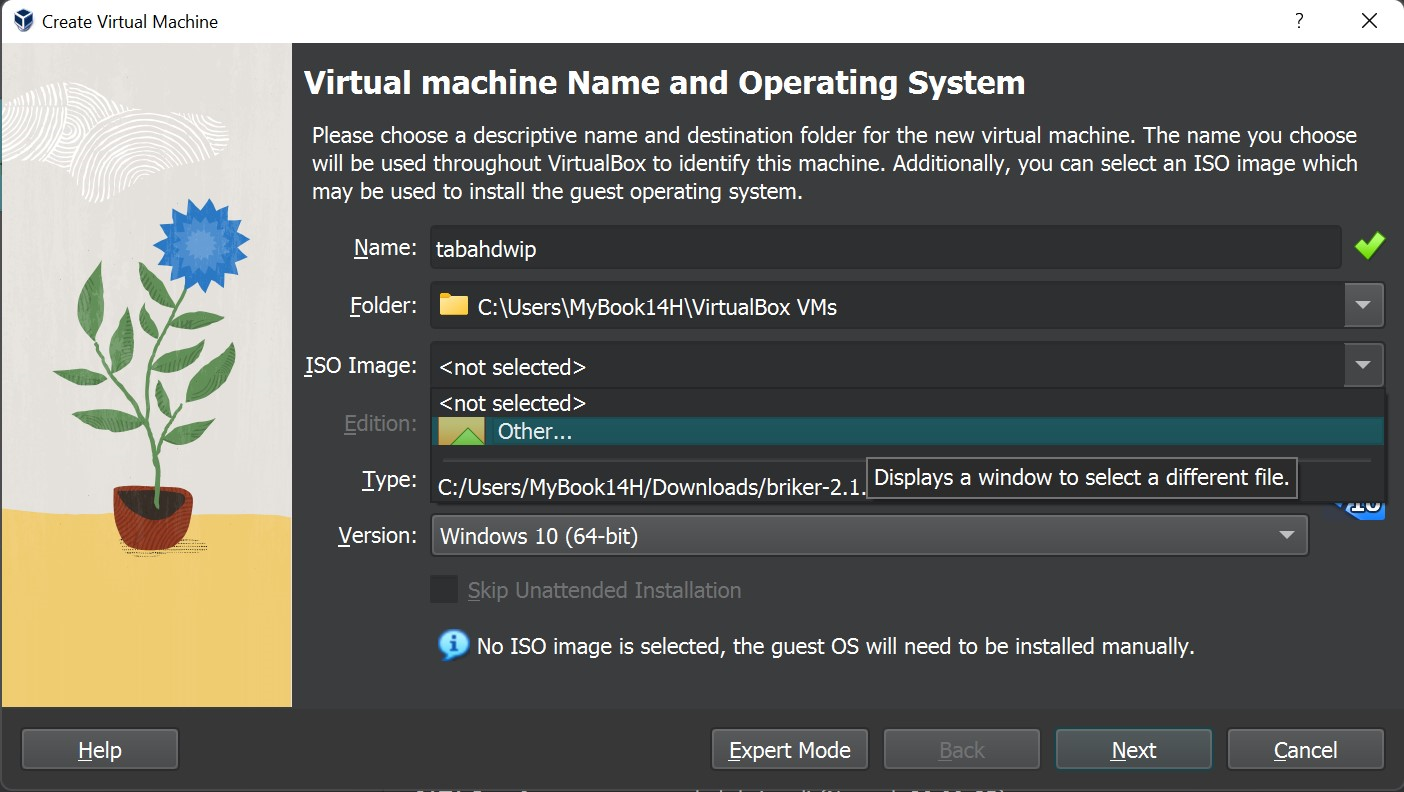Edit the Name field containing tabahdwip
This screenshot has height=792, width=1404.
pyautogui.click(x=886, y=248)
